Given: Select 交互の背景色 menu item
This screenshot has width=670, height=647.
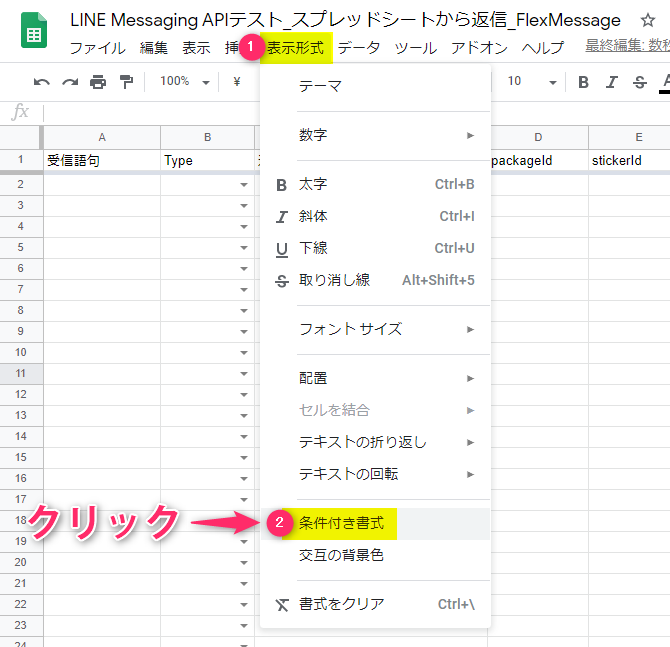Looking at the screenshot, I should [375, 556].
